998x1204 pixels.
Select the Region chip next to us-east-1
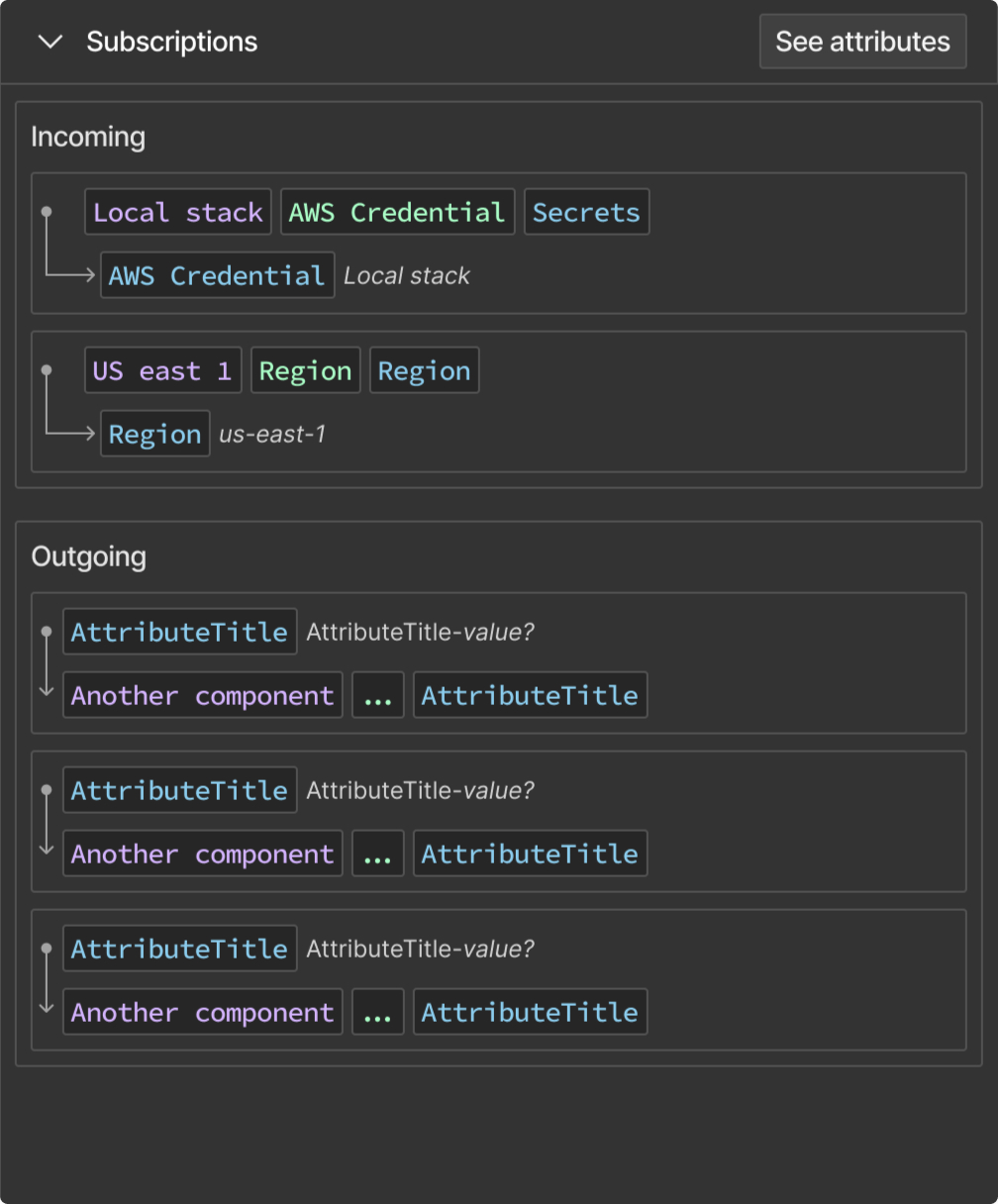click(155, 434)
